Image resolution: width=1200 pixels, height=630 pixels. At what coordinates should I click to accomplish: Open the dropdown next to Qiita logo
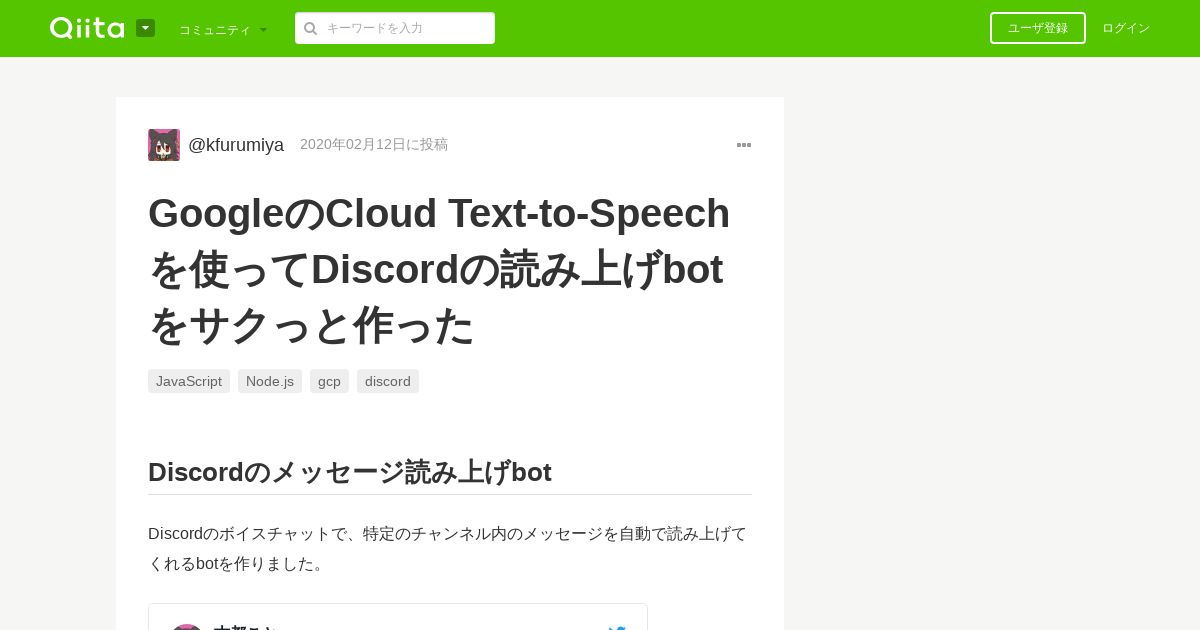pyautogui.click(x=145, y=28)
